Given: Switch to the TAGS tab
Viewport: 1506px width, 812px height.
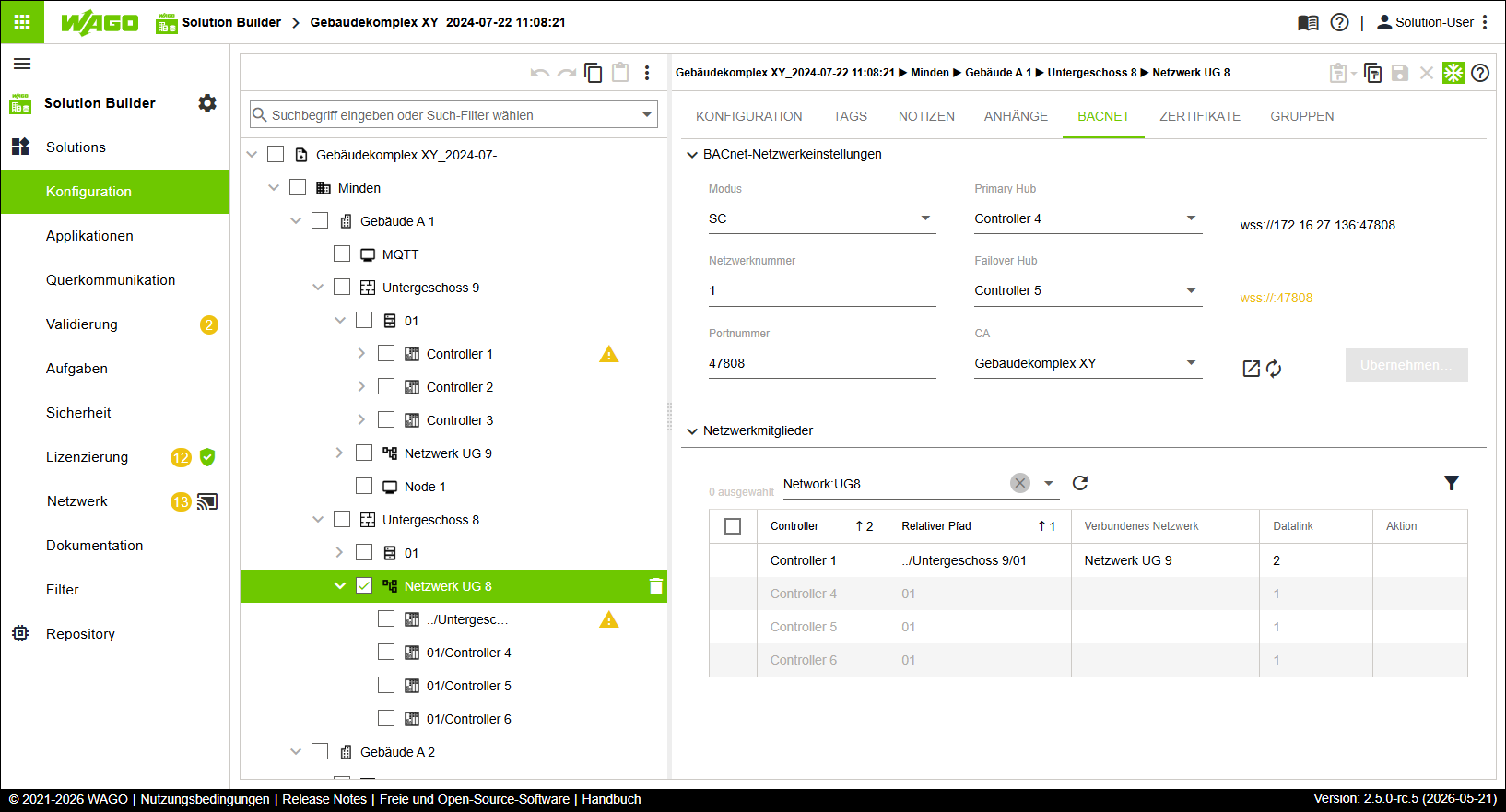Looking at the screenshot, I should pyautogui.click(x=850, y=116).
